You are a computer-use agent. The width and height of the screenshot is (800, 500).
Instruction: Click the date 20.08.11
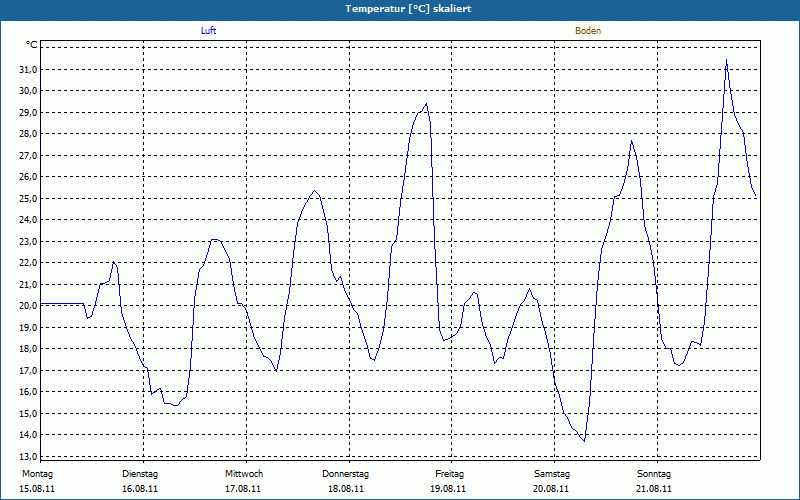click(x=551, y=489)
